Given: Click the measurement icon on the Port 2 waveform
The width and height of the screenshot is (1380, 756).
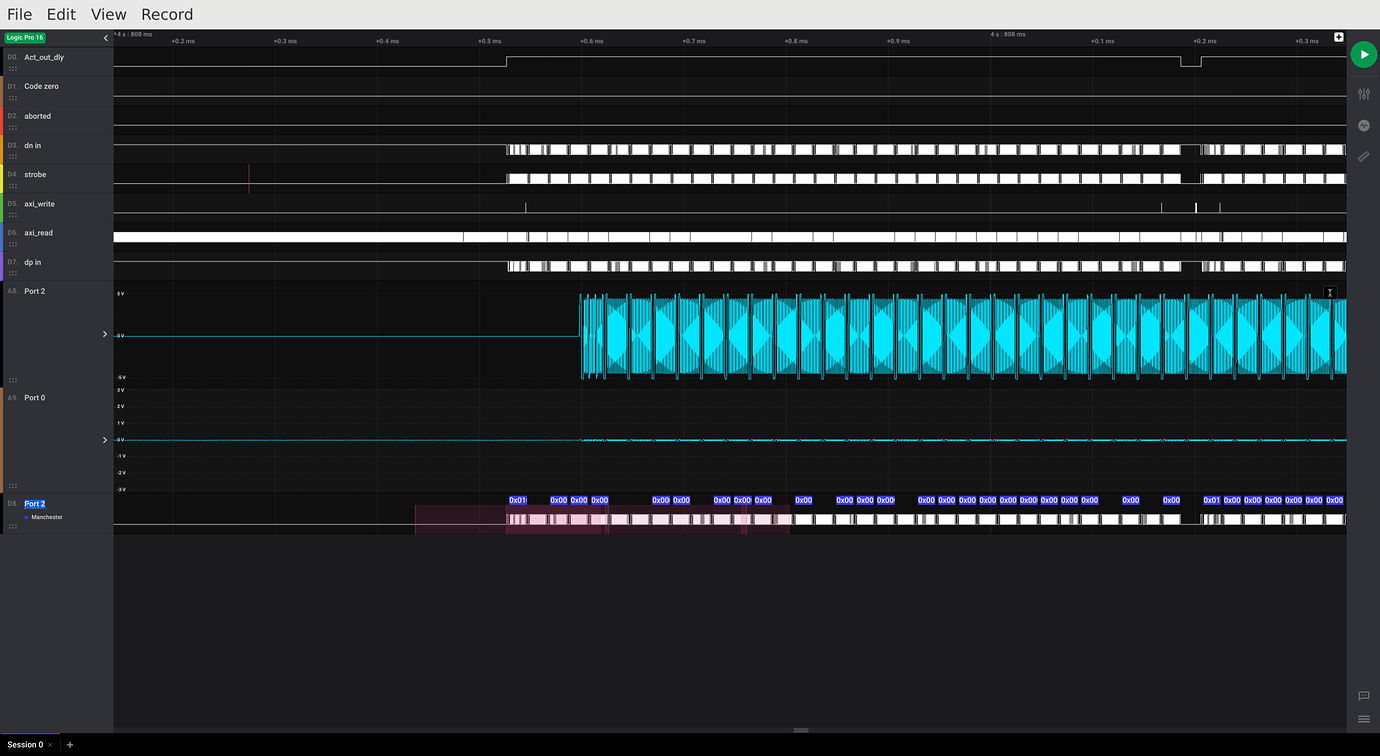Looking at the screenshot, I should 1330,292.
